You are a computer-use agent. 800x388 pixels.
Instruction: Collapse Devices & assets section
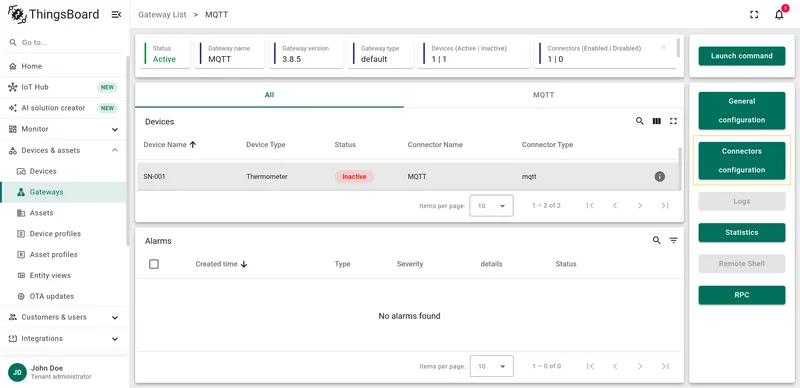[x=63, y=150]
